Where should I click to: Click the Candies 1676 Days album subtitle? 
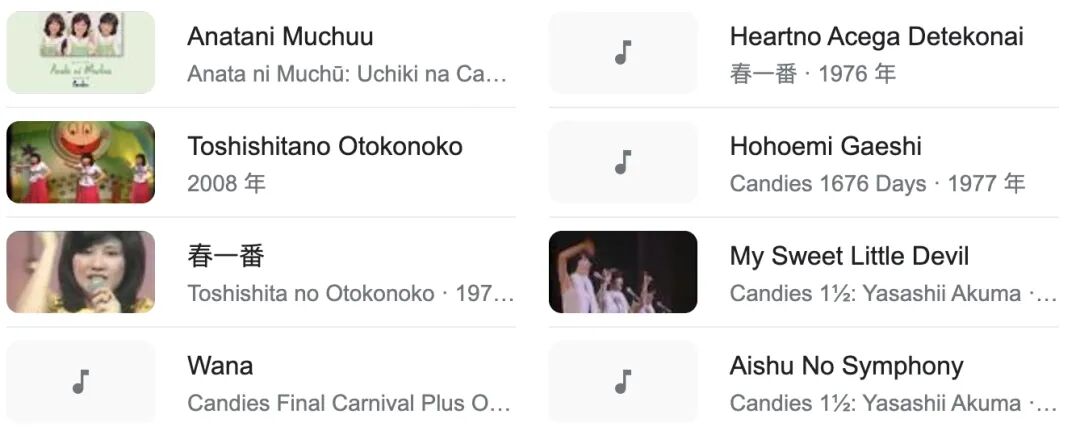(x=828, y=184)
